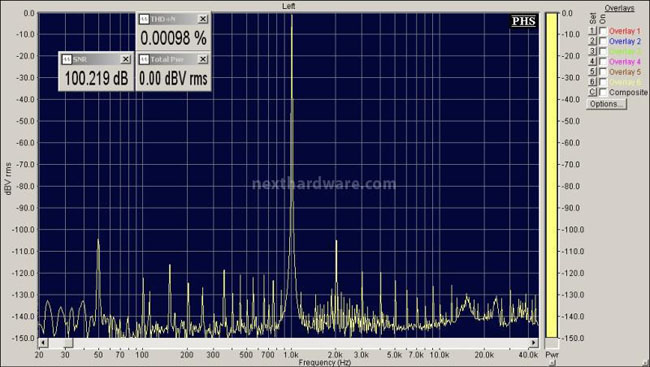Click the SNR window's title icon
Image resolution: width=650 pixels, height=367 pixels.
click(67, 60)
